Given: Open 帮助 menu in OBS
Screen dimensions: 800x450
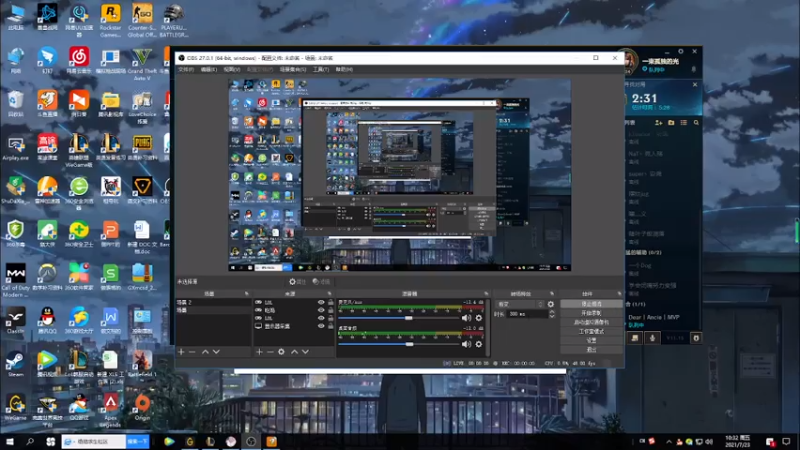Looking at the screenshot, I should point(344,69).
